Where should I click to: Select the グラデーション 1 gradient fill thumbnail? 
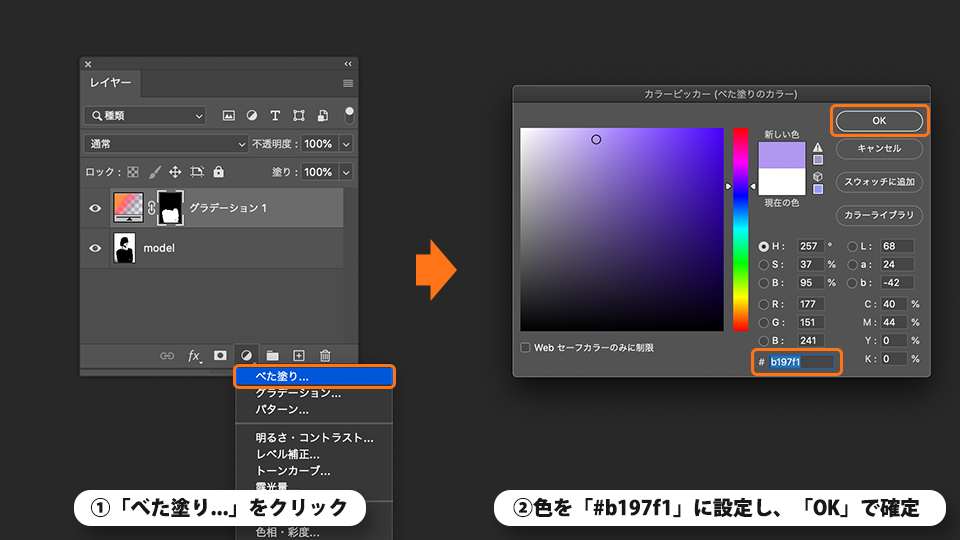tap(129, 208)
